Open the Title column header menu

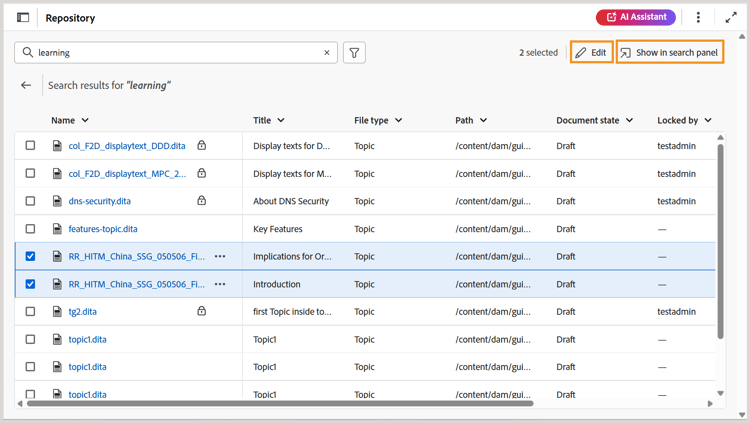click(x=282, y=121)
